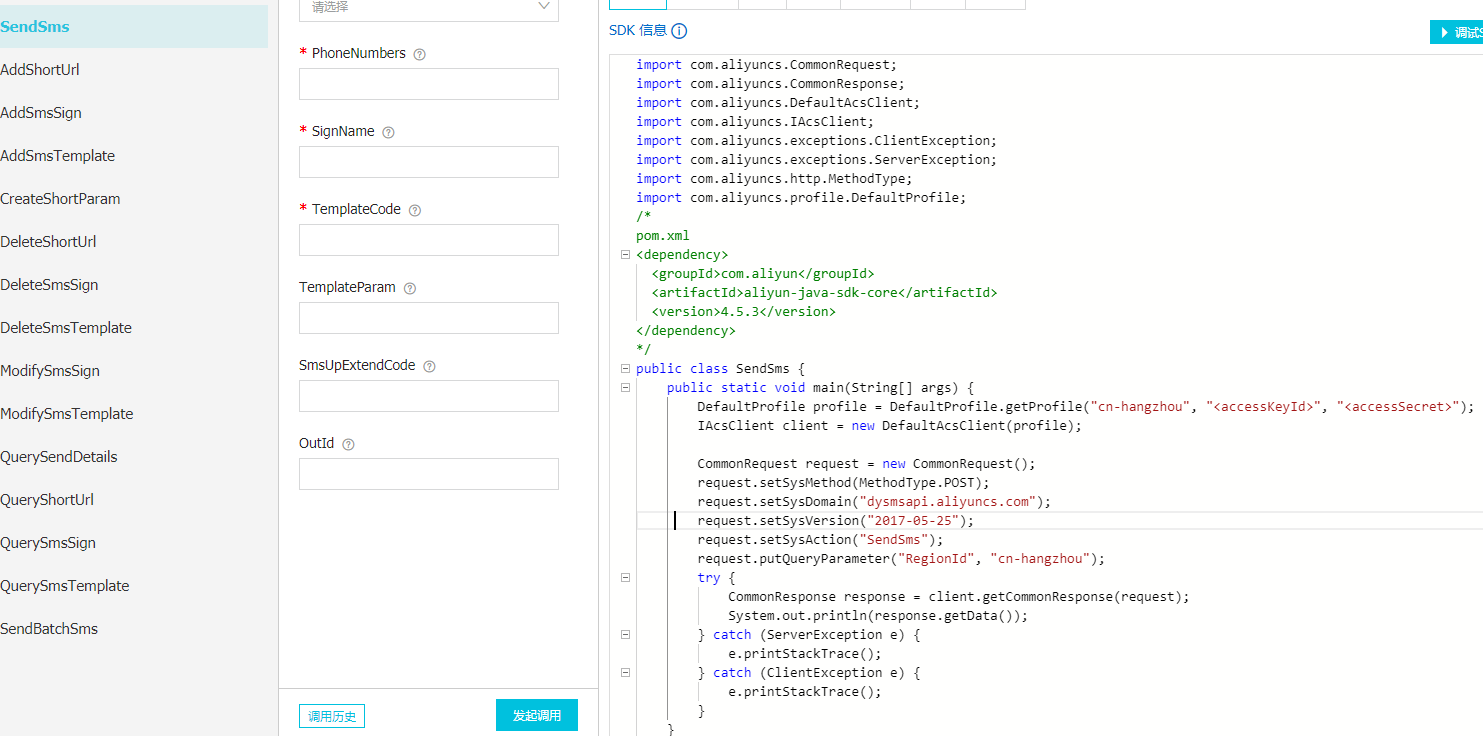
Task: Open the 请选择 dropdown
Action: point(429,8)
